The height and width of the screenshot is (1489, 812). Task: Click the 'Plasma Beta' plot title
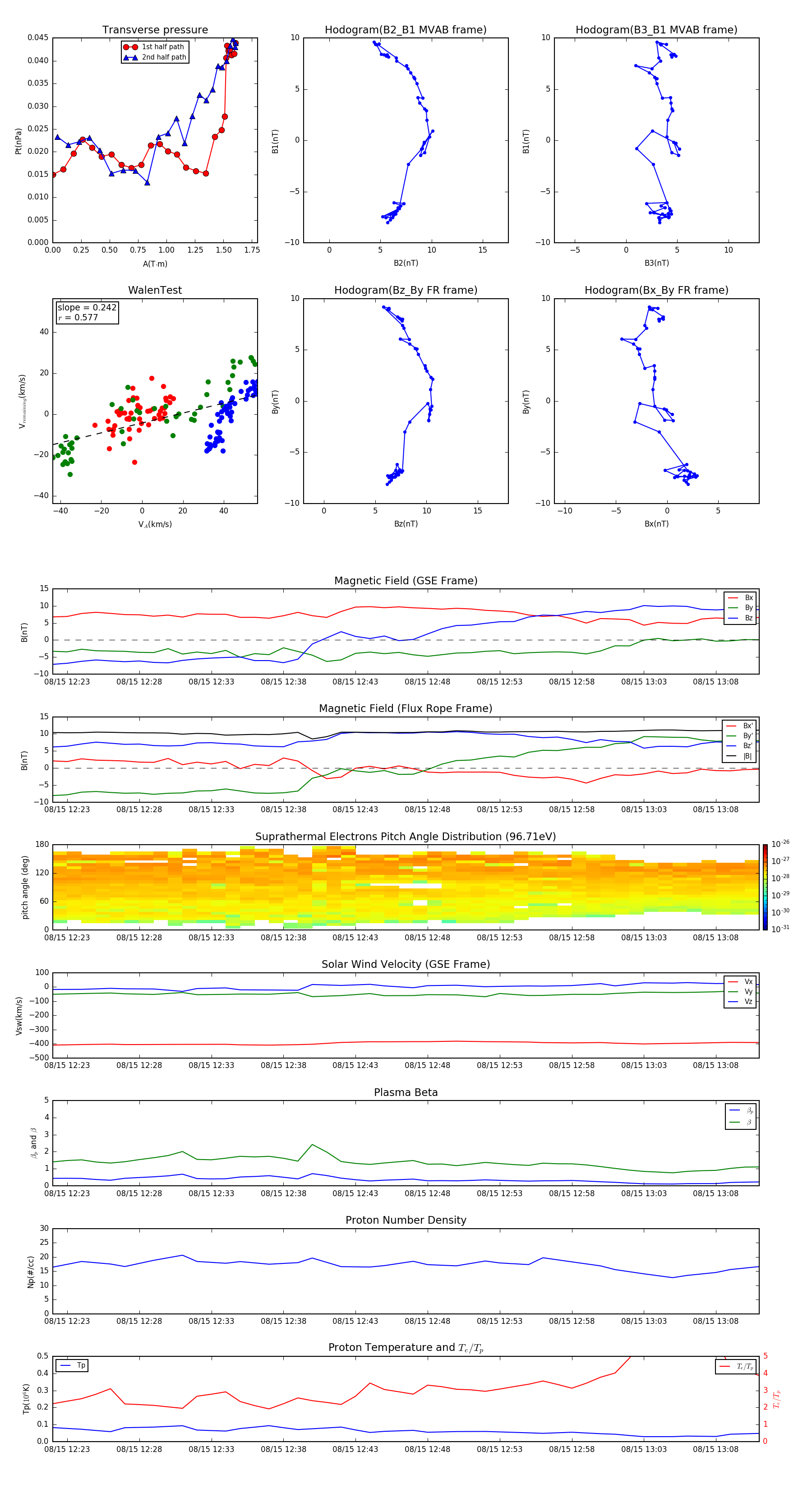[x=406, y=1092]
